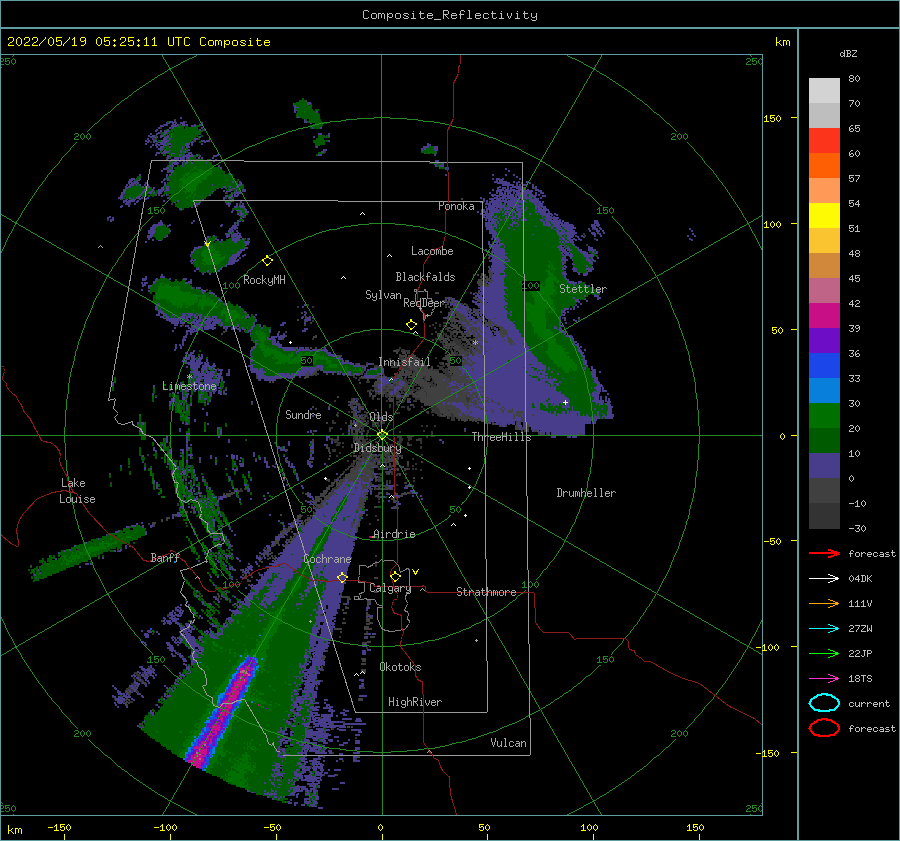900x841 pixels.
Task: Click the RockyMH label
Action: click(264, 280)
